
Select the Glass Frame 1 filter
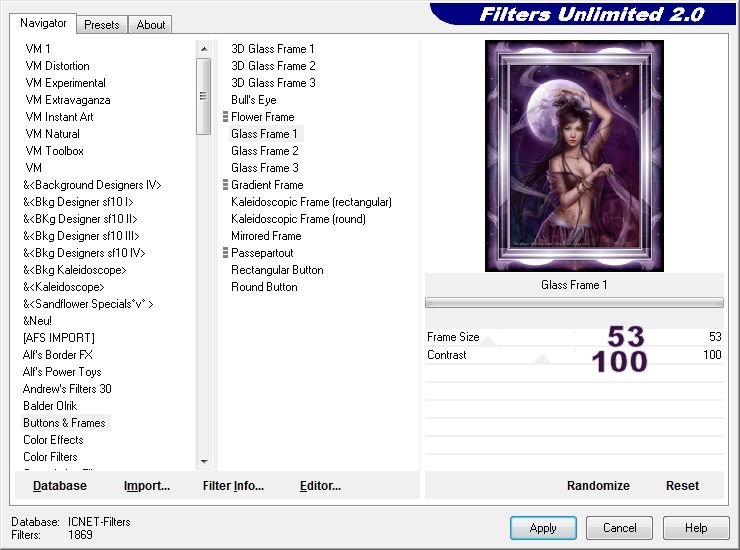click(264, 134)
